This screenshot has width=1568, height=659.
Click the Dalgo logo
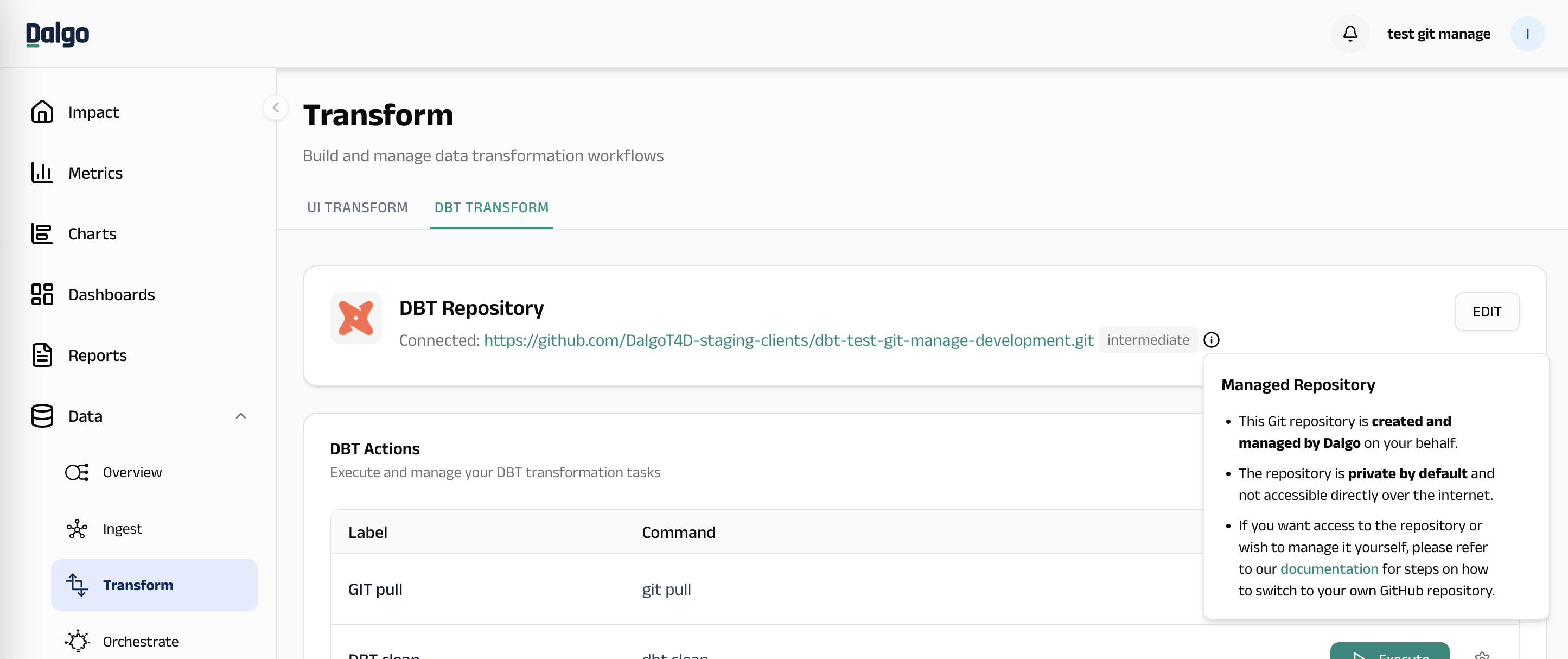pos(57,34)
